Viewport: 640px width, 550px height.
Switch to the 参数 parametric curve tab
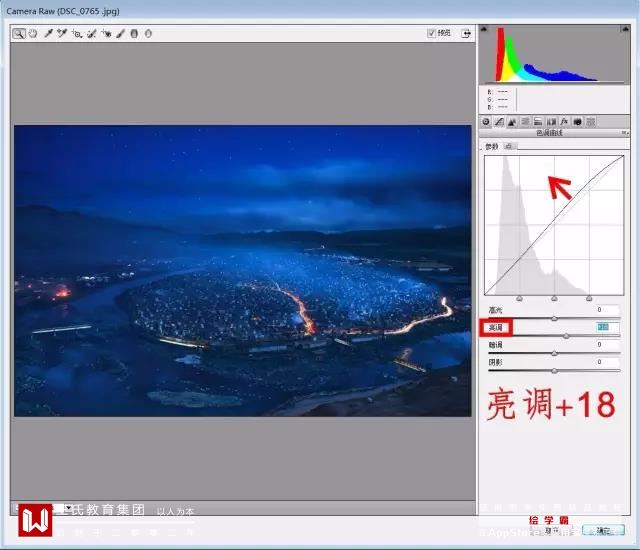(492, 146)
